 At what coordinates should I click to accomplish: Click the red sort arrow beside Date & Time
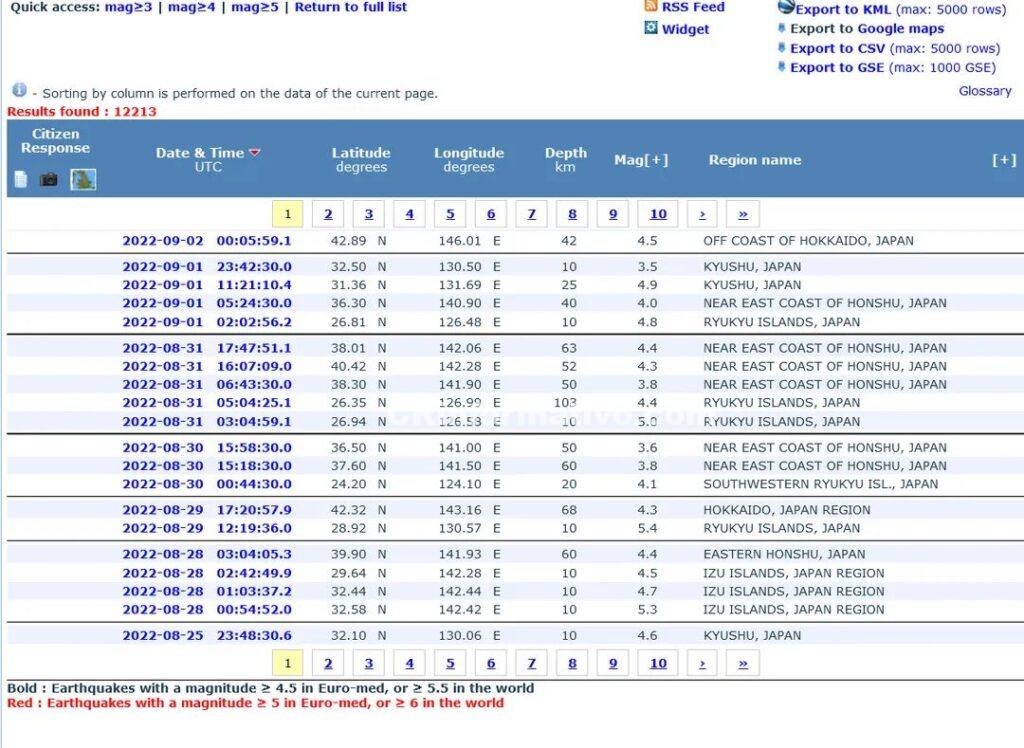(255, 153)
